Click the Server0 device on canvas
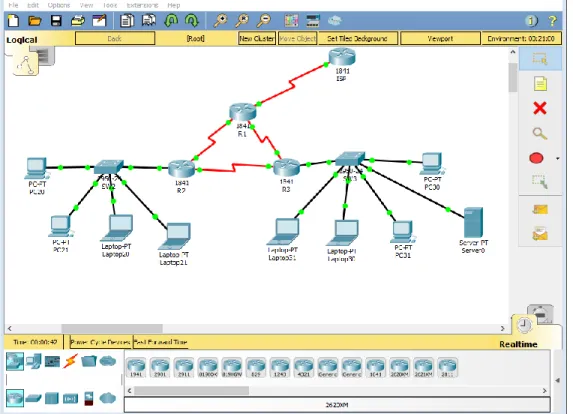 (x=473, y=223)
